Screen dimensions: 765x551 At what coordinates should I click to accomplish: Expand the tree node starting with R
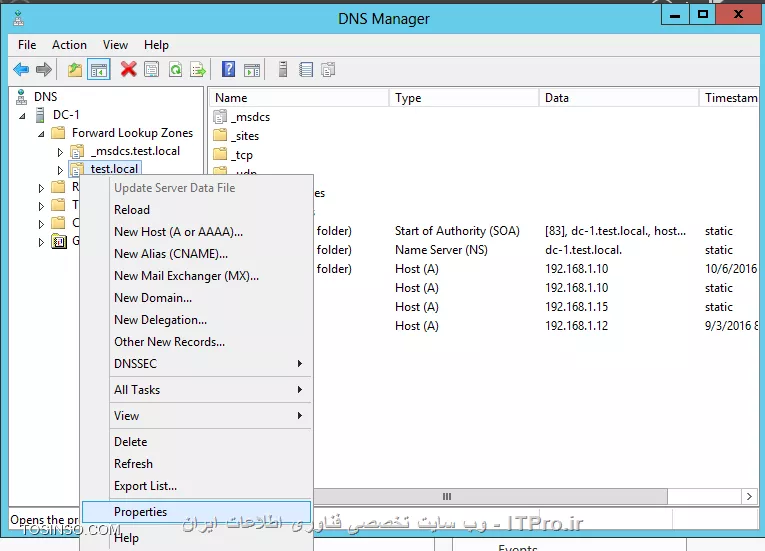41,188
